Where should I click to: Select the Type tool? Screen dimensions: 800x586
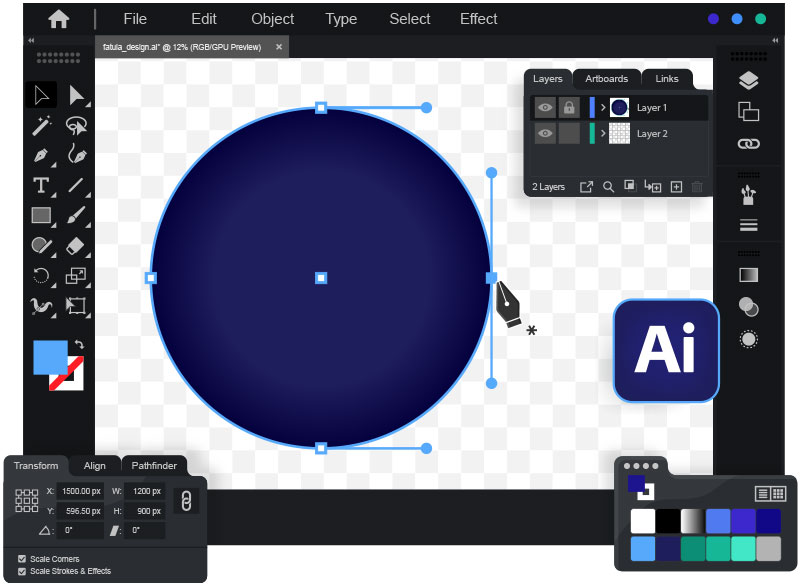[x=41, y=185]
